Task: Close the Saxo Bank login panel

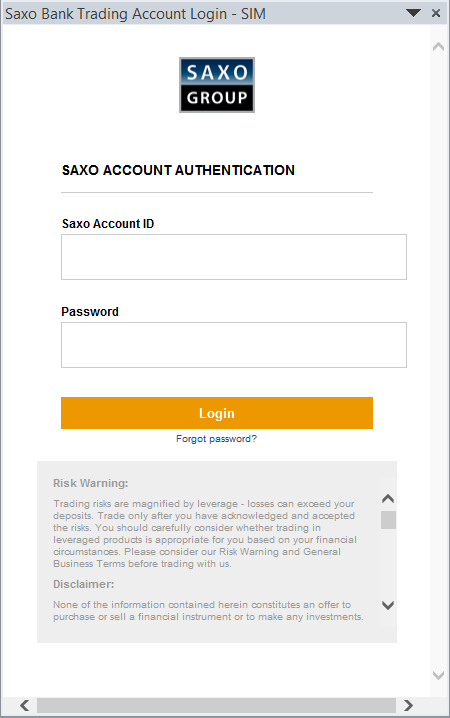Action: tap(436, 13)
